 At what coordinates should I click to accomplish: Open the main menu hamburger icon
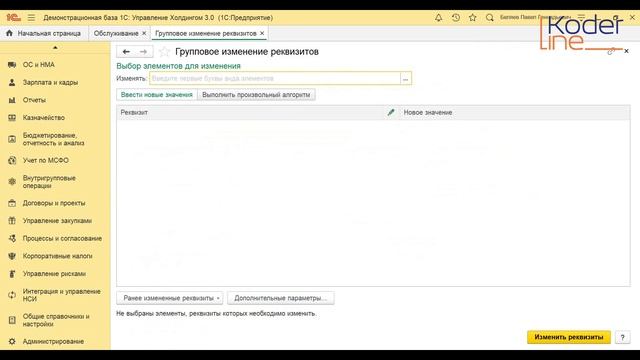pos(31,18)
